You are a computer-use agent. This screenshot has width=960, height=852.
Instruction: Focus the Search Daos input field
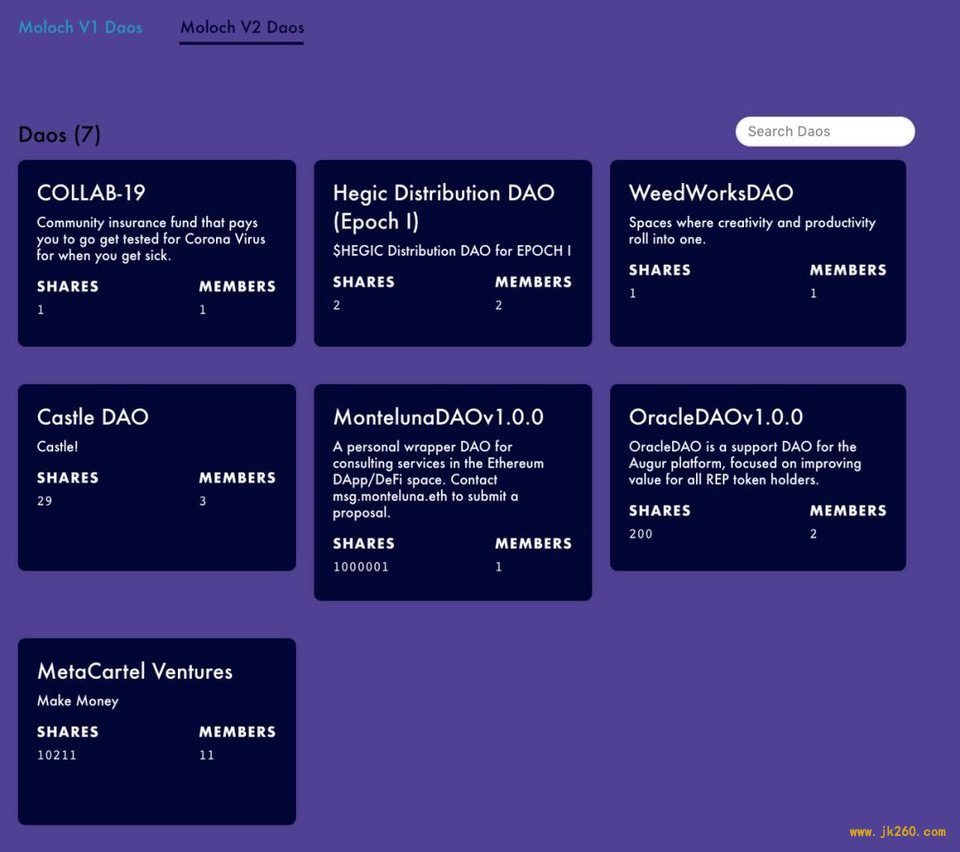pyautogui.click(x=825, y=132)
